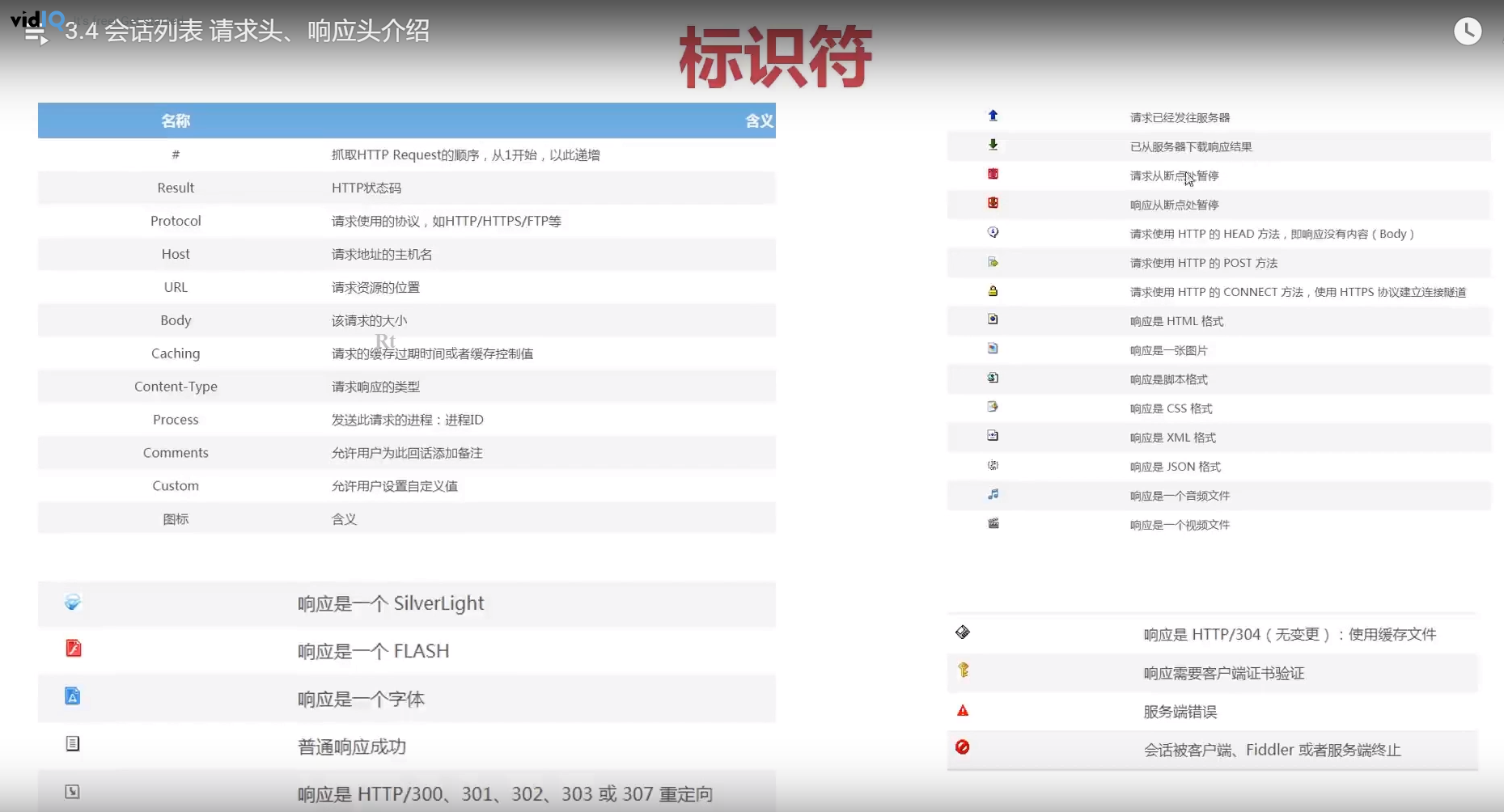The height and width of the screenshot is (812, 1504).
Task: Click the HTTP redirect response icon
Action: (73, 792)
